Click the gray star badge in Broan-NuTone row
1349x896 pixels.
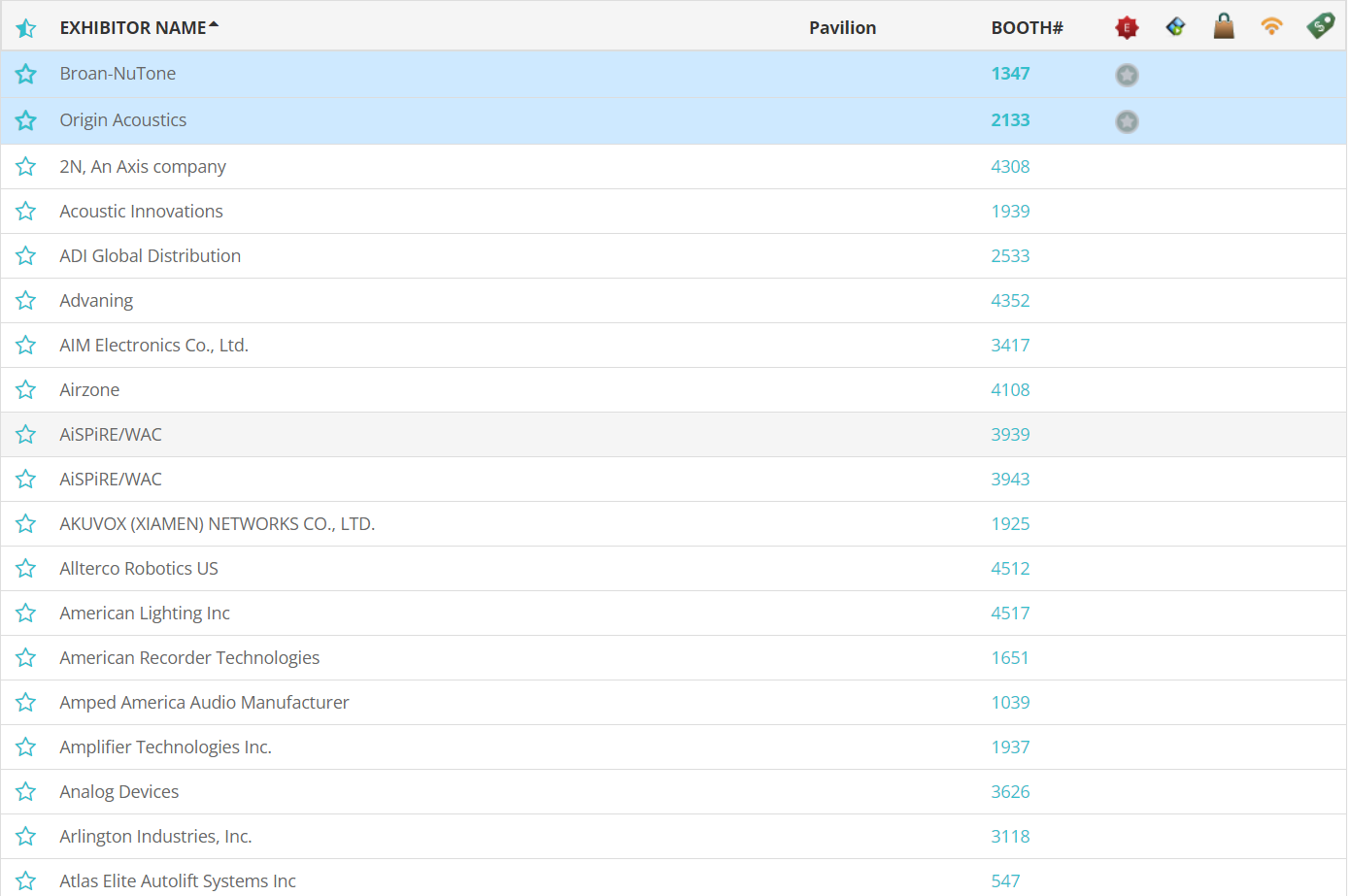(x=1127, y=75)
